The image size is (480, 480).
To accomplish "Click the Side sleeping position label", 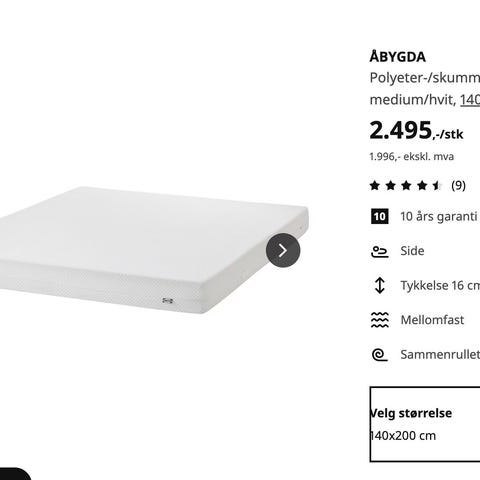I will click(x=412, y=251).
